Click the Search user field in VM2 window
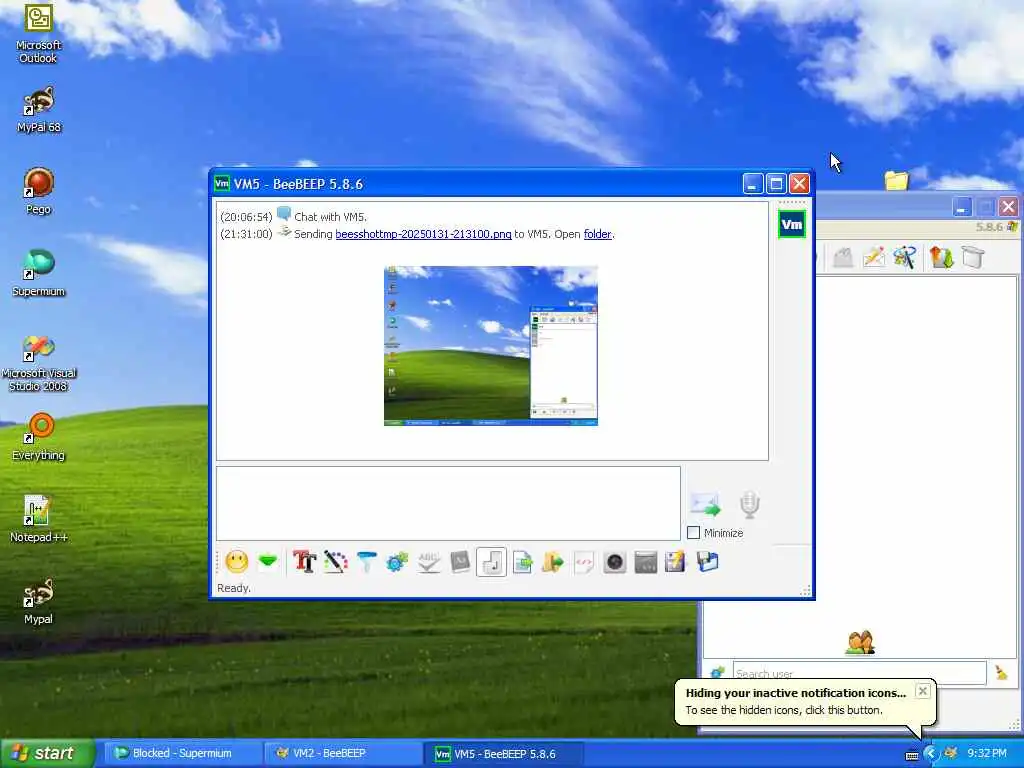The image size is (1024, 768). (x=859, y=673)
